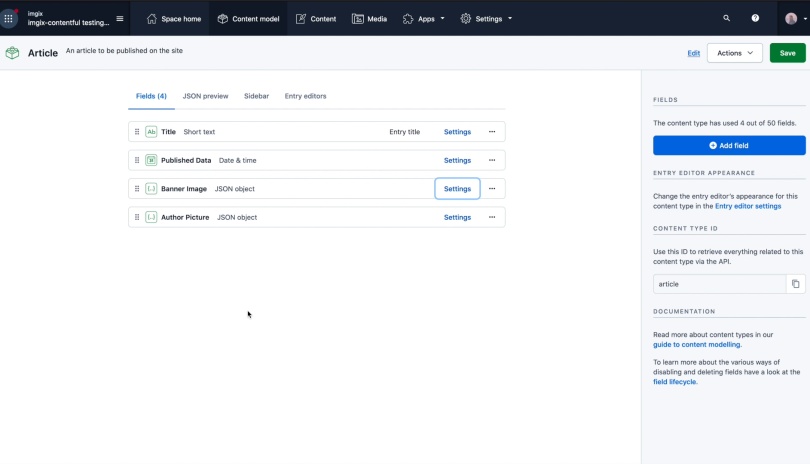Click the calendar icon of Published Data
810x464 pixels.
(151, 160)
